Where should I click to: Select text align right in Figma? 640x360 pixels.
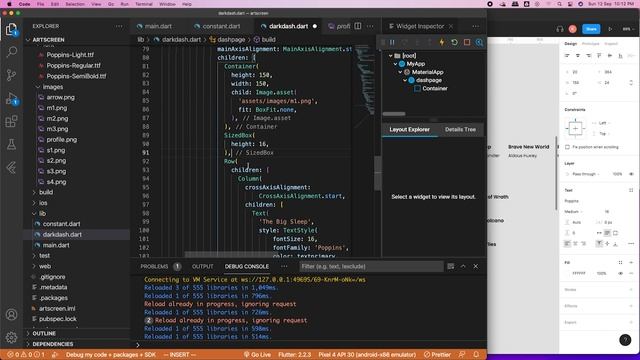pyautogui.click(x=584, y=244)
